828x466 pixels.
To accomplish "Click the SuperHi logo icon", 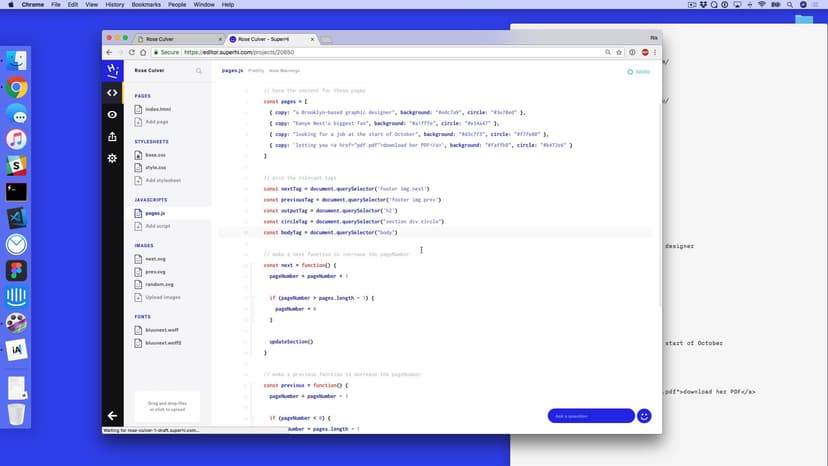I will click(112, 71).
